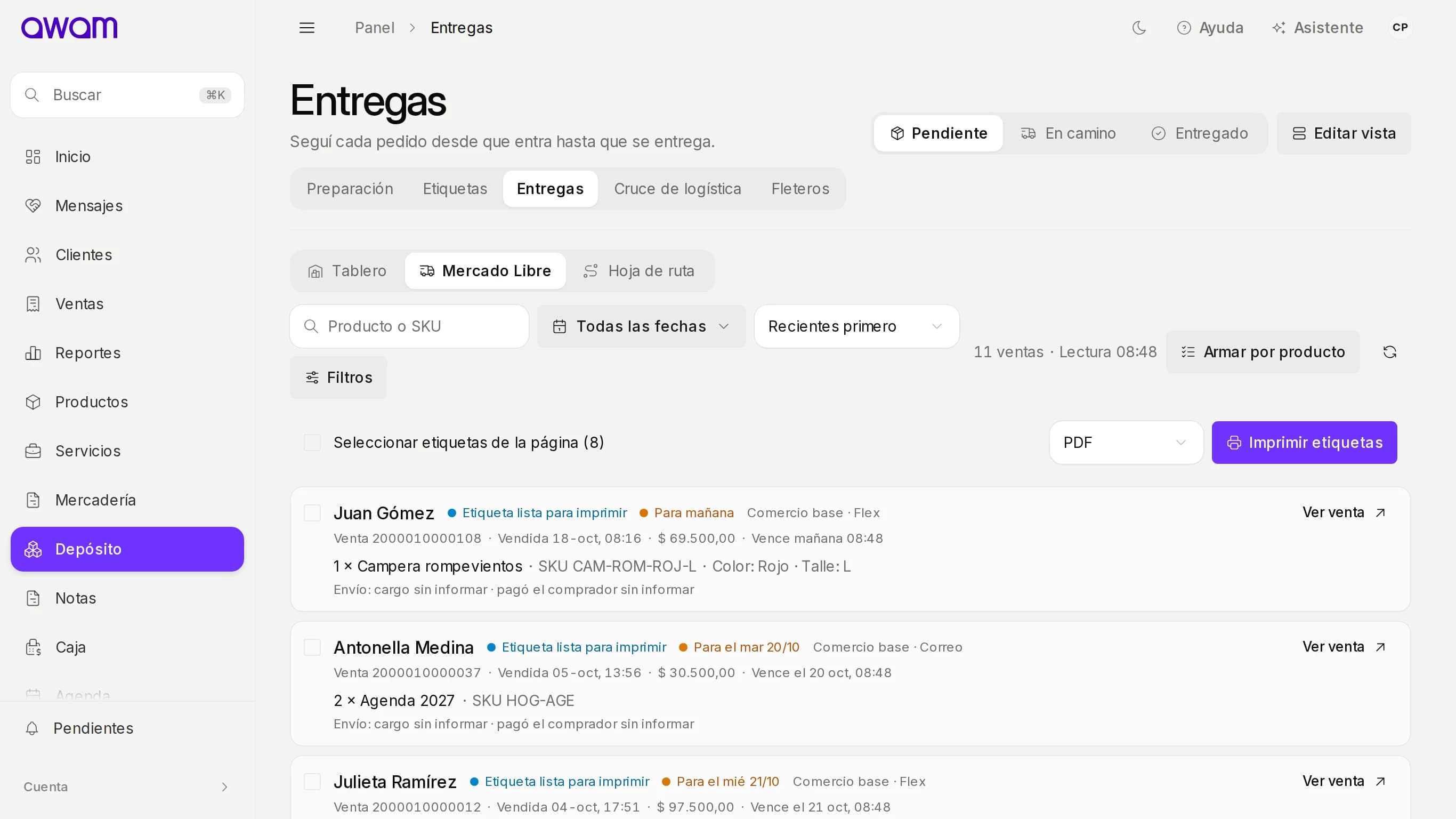The height and width of the screenshot is (819, 1456).
Task: Click the CP user avatar
Action: tap(1400, 28)
